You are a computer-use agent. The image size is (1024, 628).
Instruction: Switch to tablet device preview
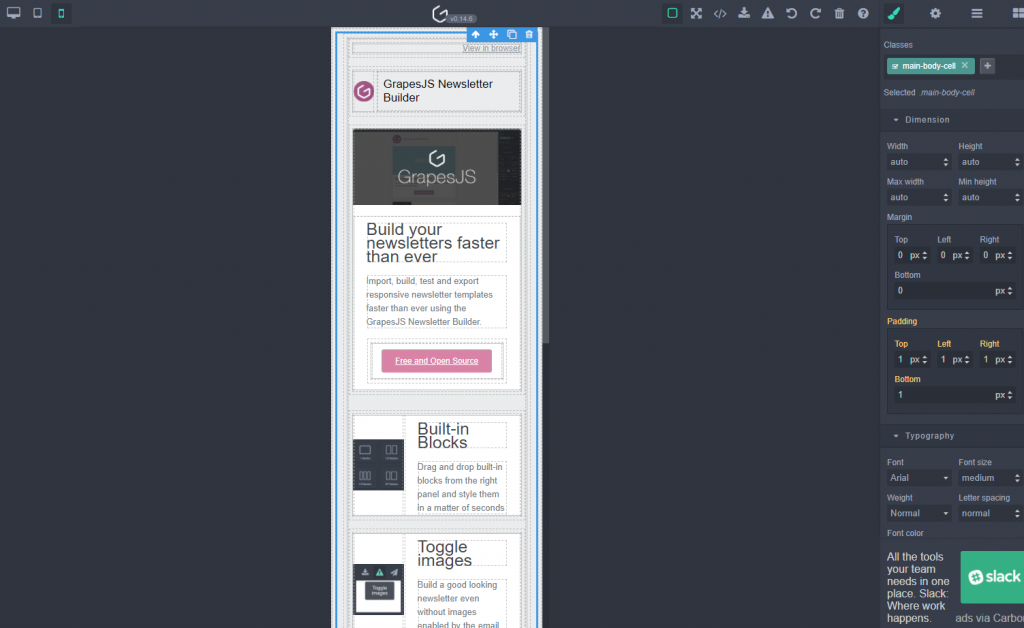tap(37, 13)
